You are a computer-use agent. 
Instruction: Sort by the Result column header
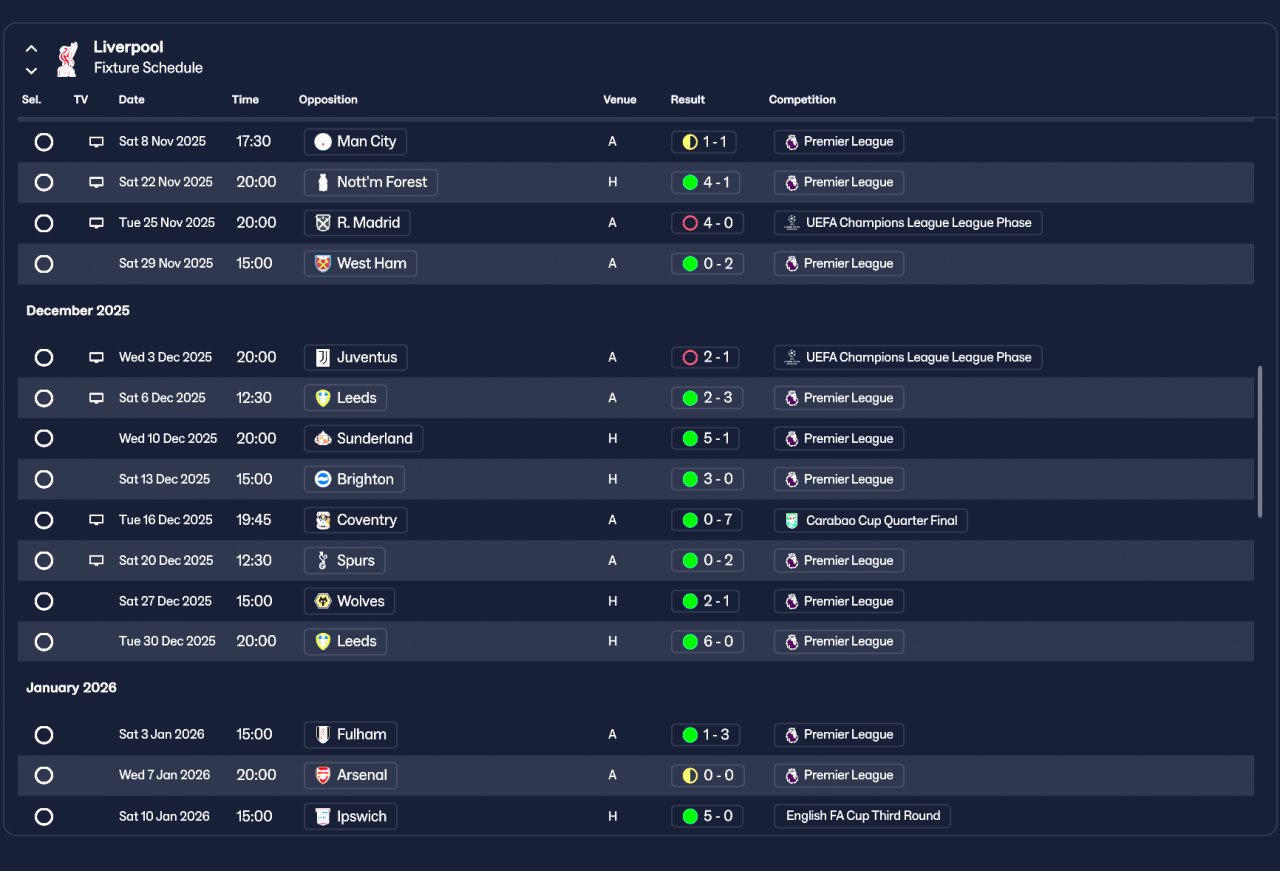[688, 100]
